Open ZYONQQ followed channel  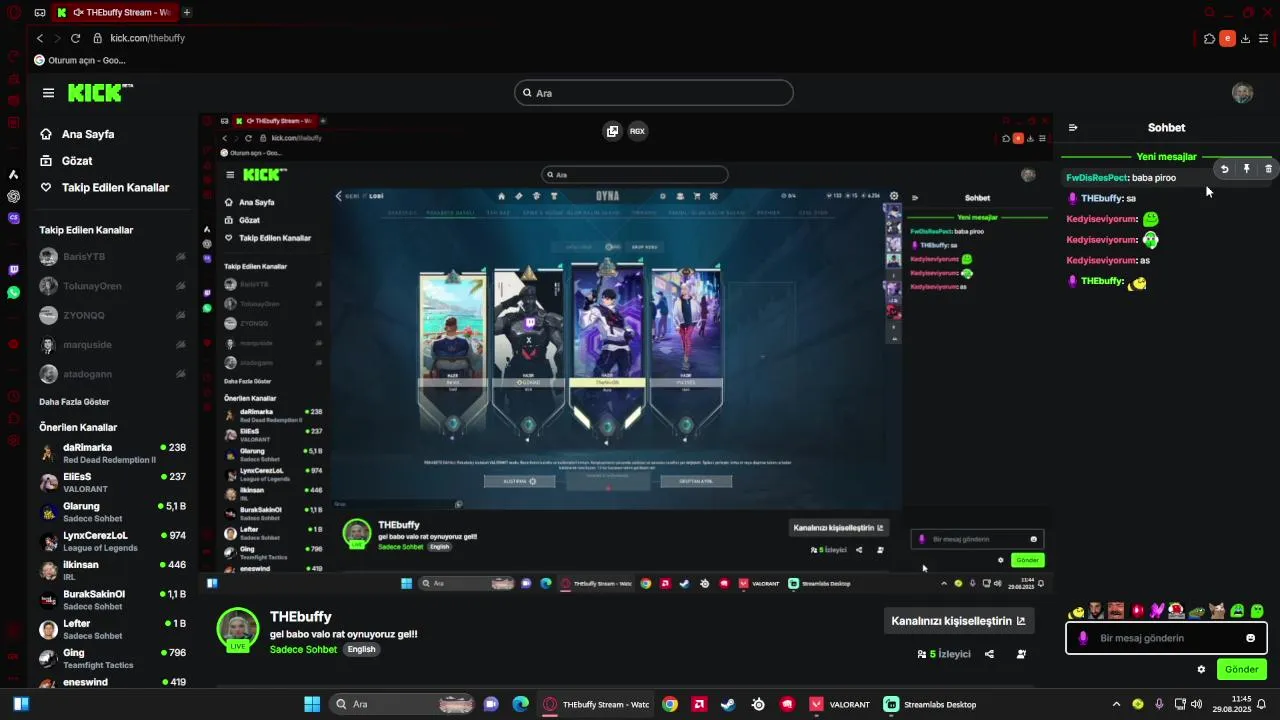click(x=112, y=315)
